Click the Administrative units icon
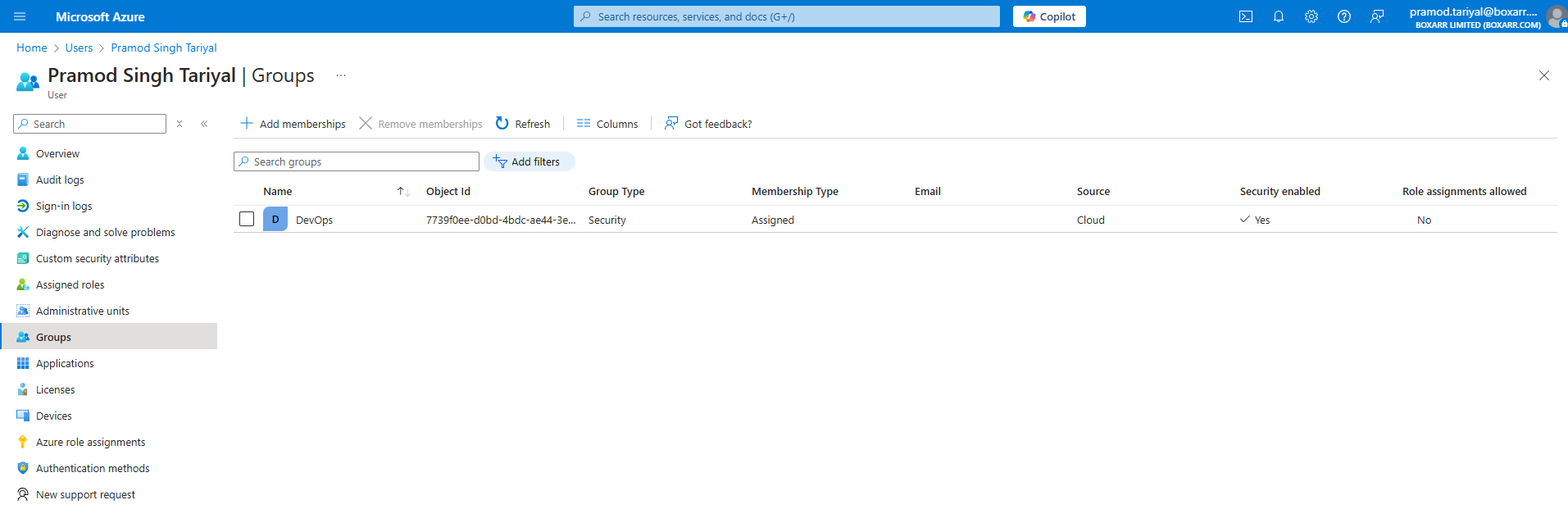1568x509 pixels. 23,311
